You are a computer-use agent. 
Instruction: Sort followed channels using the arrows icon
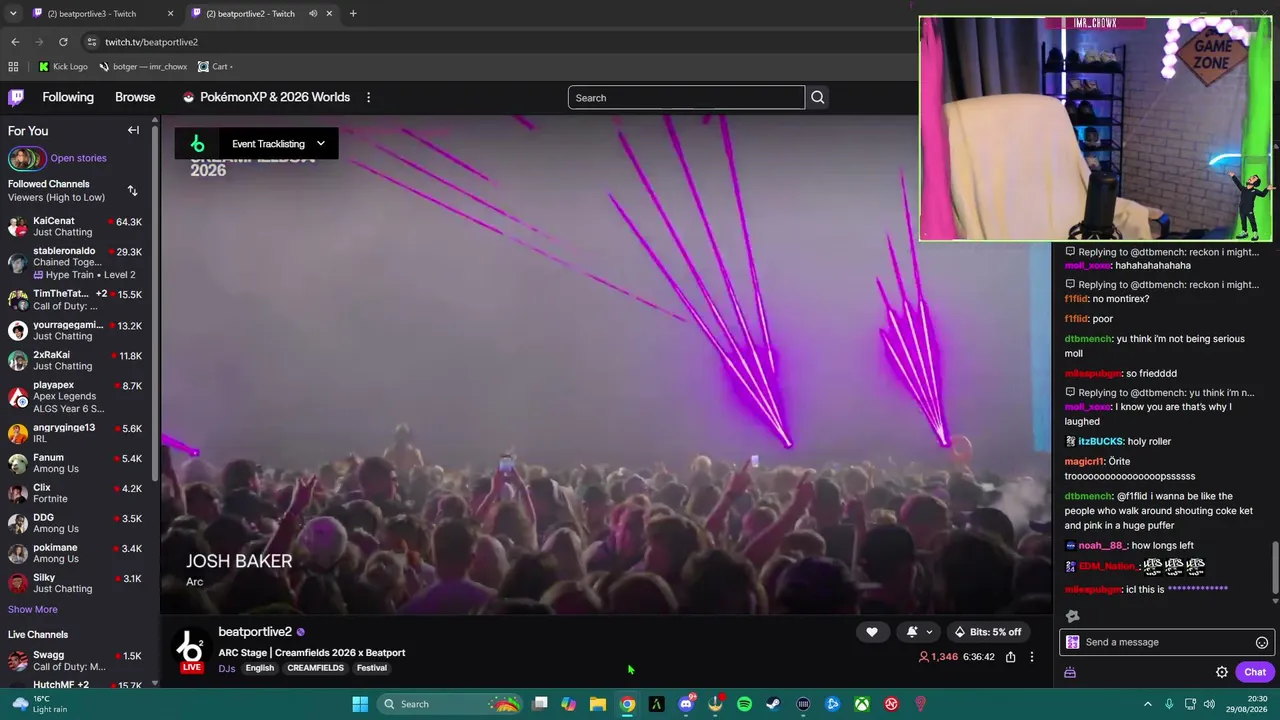click(132, 190)
